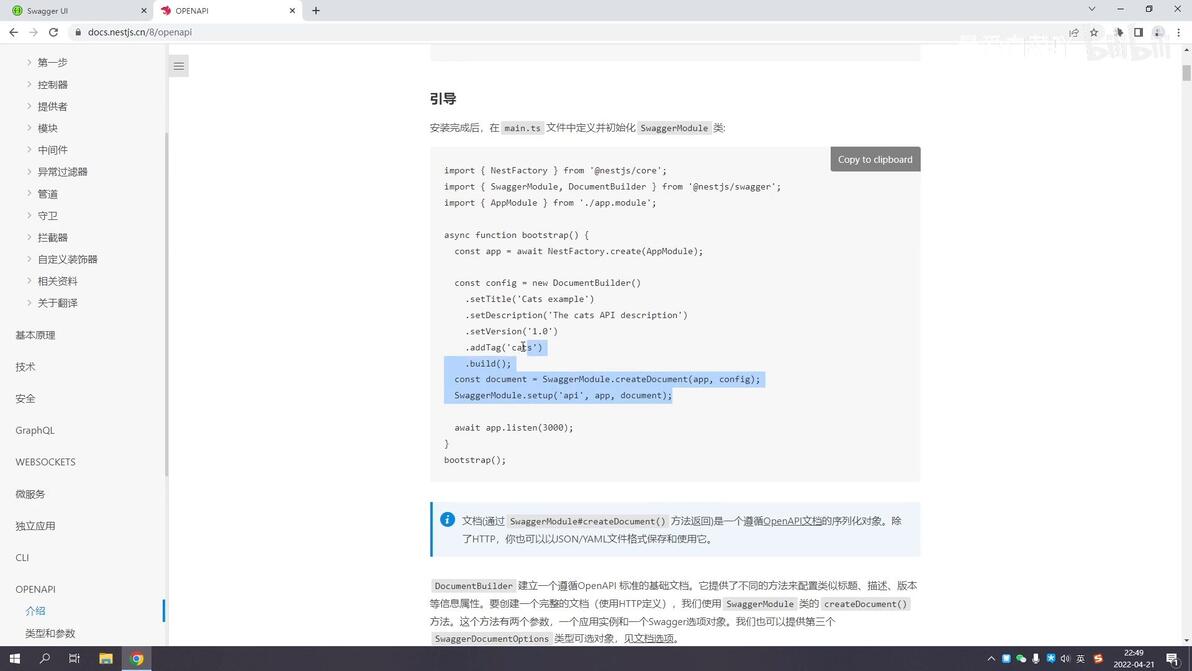
Task: Open the 微服务 section
Action: coord(30,494)
